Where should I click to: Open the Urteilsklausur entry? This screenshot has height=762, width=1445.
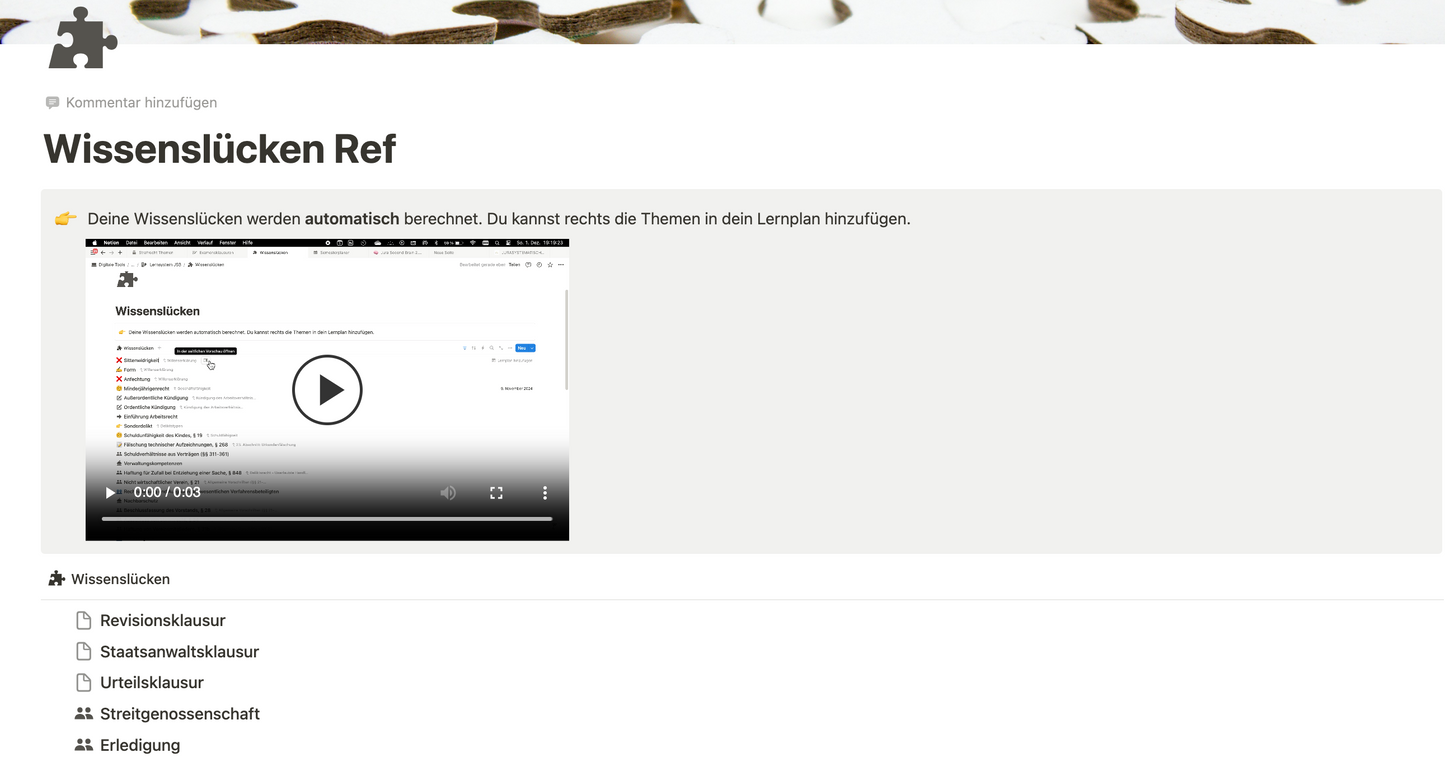[152, 683]
